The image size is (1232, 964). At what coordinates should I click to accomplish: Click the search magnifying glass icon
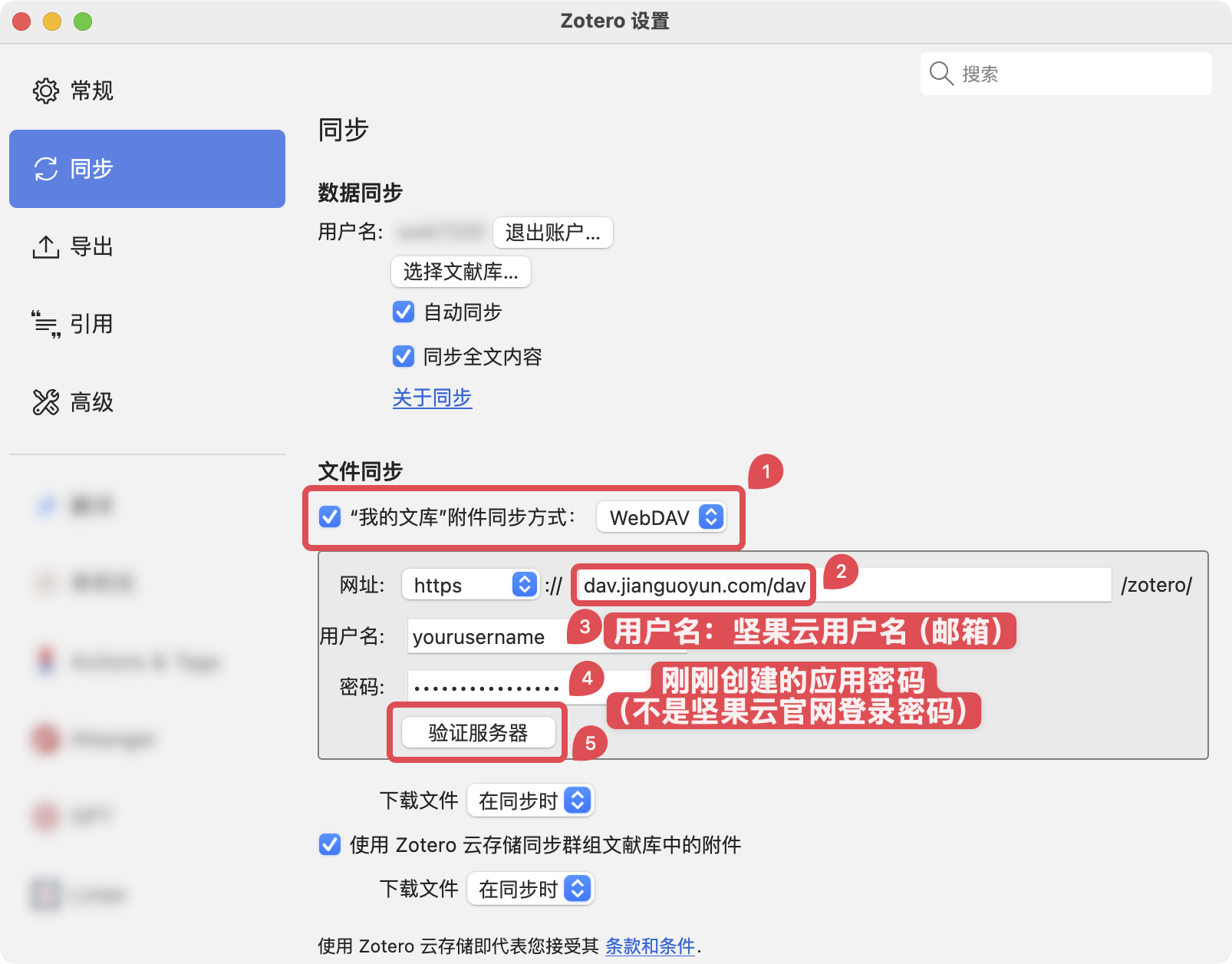[941, 74]
